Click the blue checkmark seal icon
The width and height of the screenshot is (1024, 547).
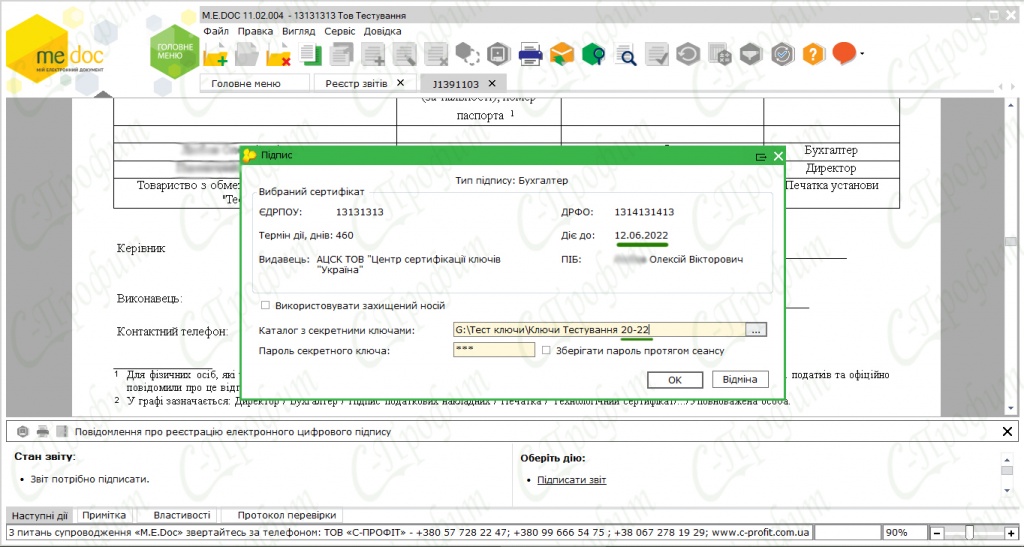point(782,54)
